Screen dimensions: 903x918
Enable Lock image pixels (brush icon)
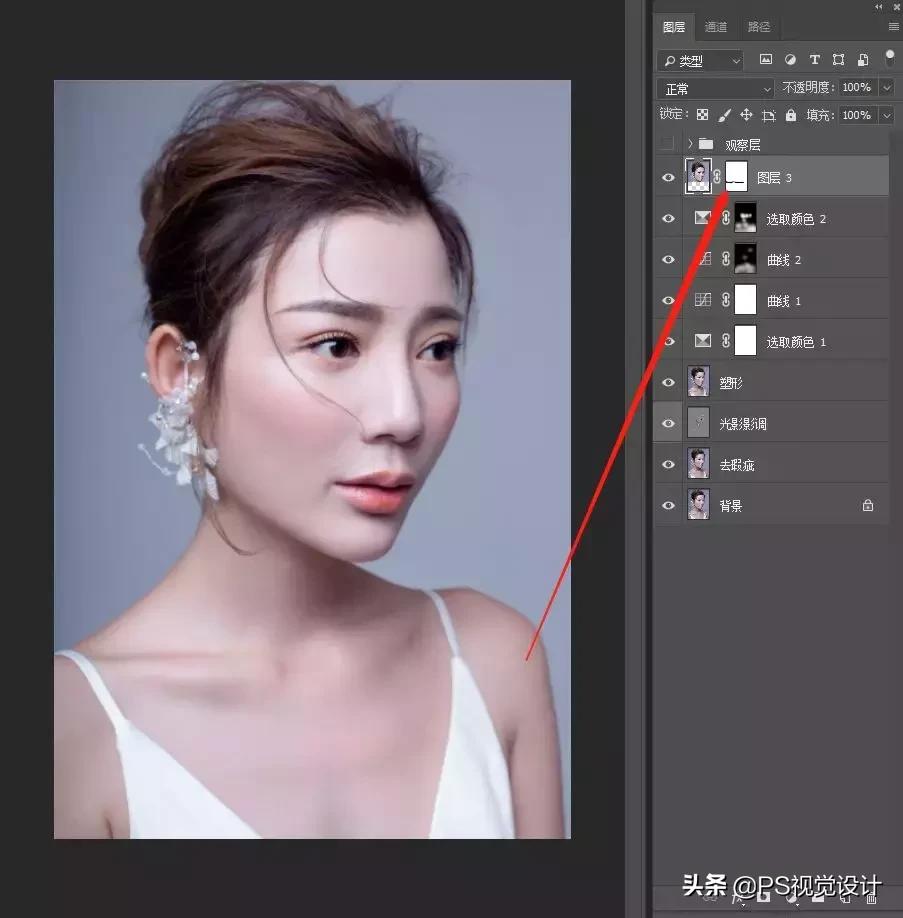pos(724,113)
